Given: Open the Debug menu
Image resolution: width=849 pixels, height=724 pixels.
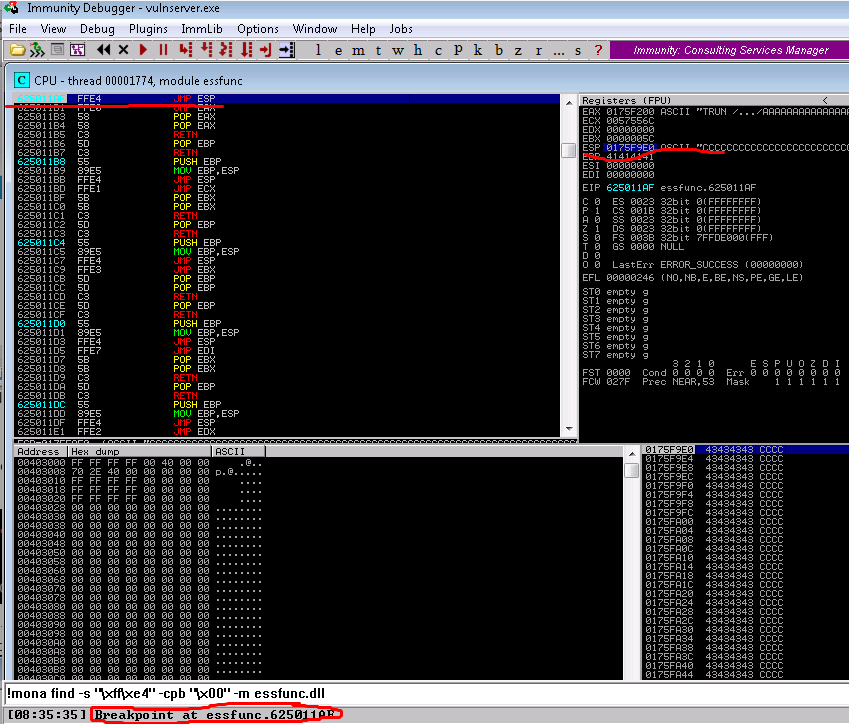Looking at the screenshot, I should point(97,29).
